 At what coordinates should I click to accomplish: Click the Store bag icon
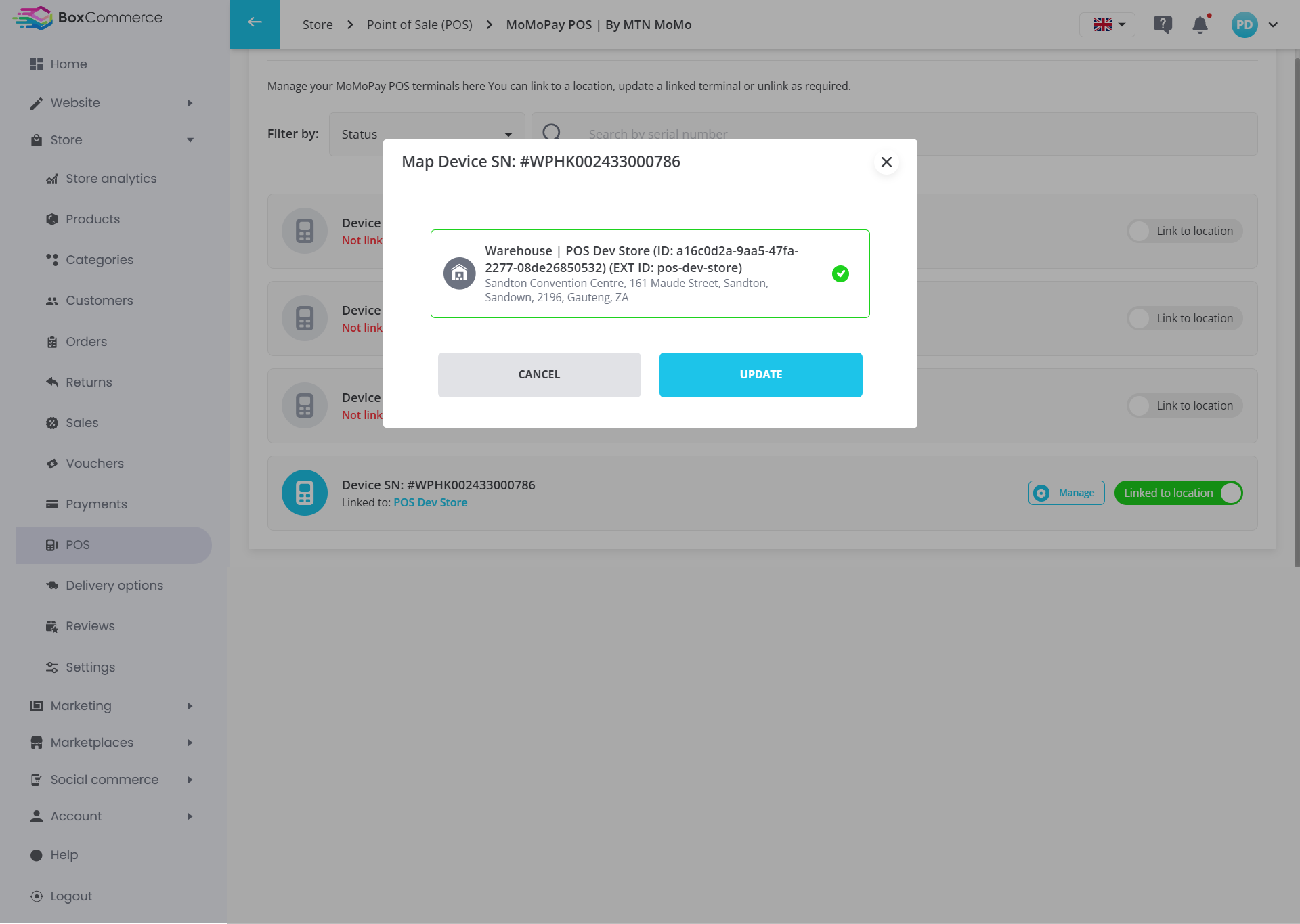pyautogui.click(x=37, y=140)
